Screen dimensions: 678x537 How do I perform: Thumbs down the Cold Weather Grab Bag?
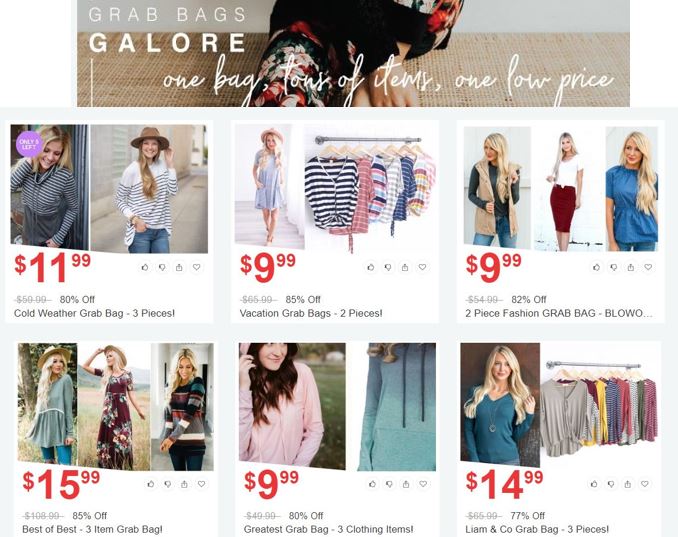click(162, 267)
